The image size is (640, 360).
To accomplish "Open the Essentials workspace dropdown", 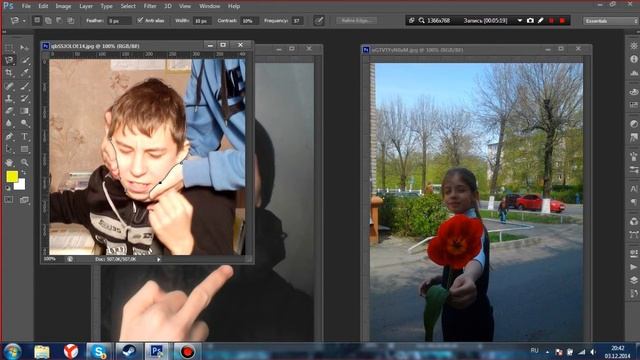I will 611,20.
